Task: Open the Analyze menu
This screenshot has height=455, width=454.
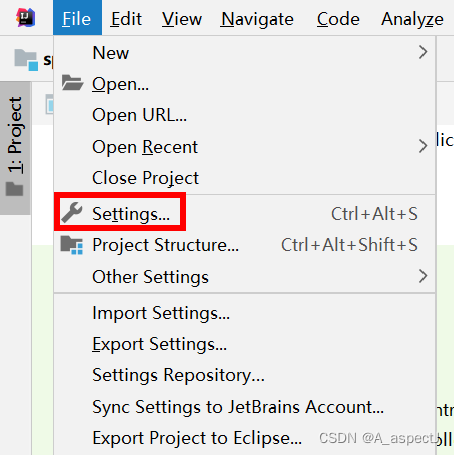Action: pyautogui.click(x=413, y=19)
